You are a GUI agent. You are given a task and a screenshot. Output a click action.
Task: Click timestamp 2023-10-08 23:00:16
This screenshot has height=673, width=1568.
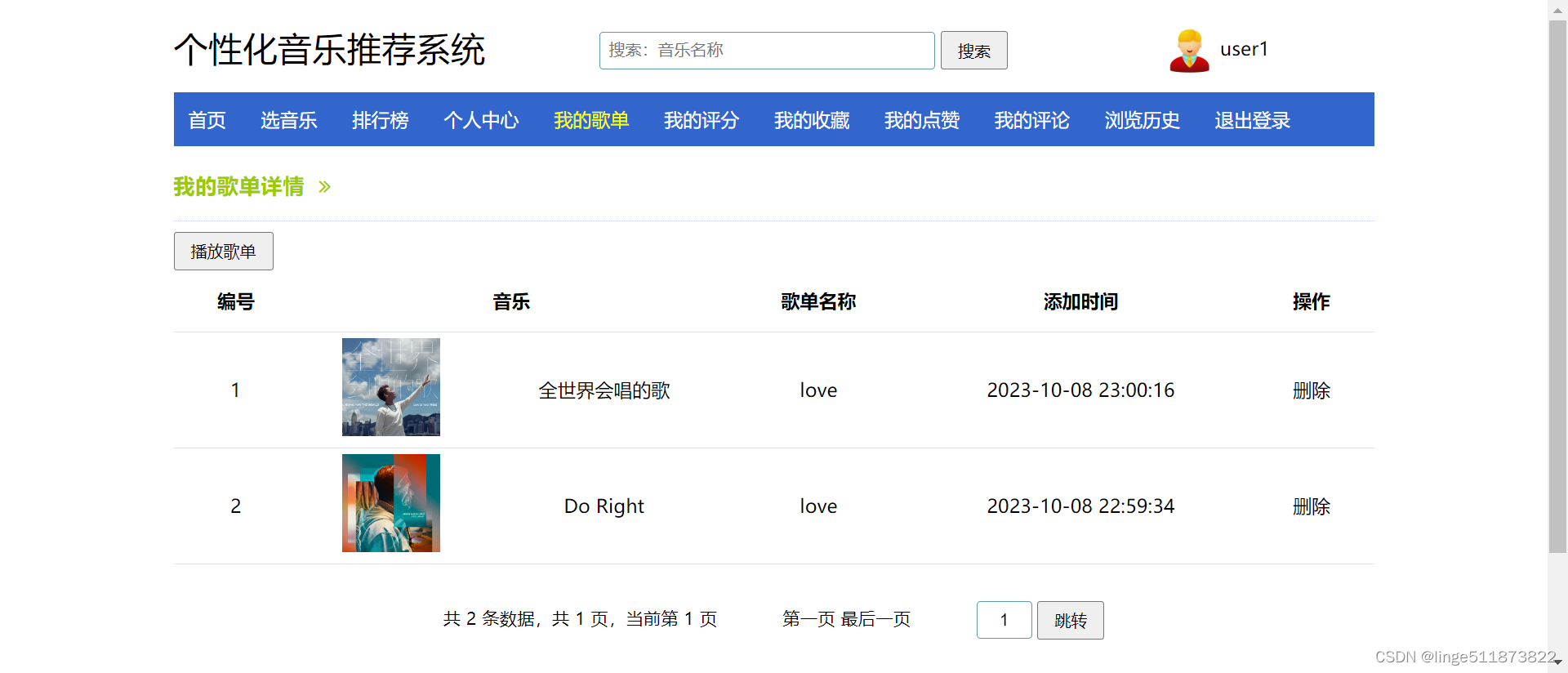(x=1080, y=390)
